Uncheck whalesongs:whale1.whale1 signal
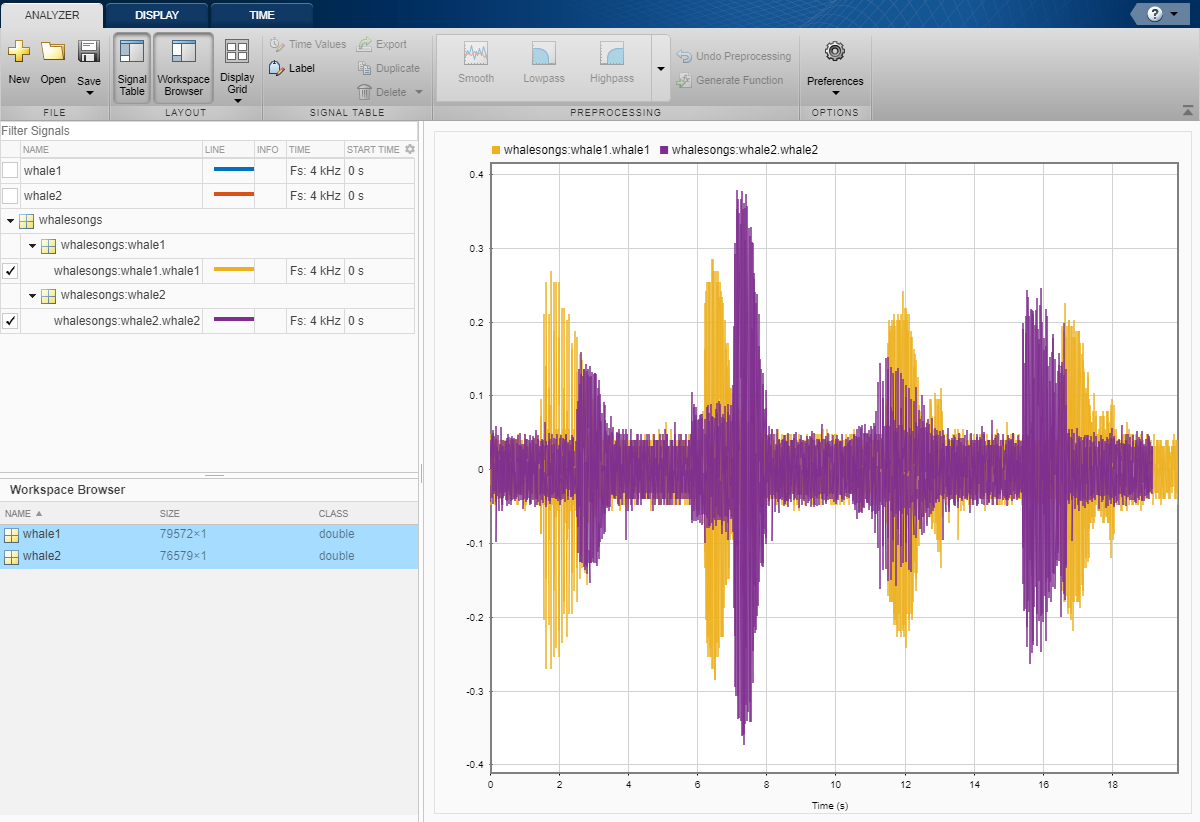Image resolution: width=1200 pixels, height=822 pixels. pyautogui.click(x=10, y=271)
